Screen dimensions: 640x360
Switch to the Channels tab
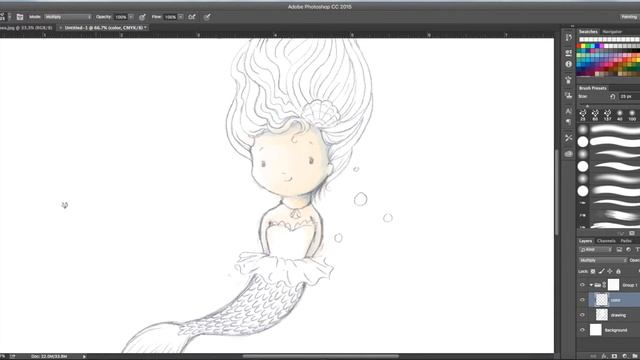pos(606,241)
